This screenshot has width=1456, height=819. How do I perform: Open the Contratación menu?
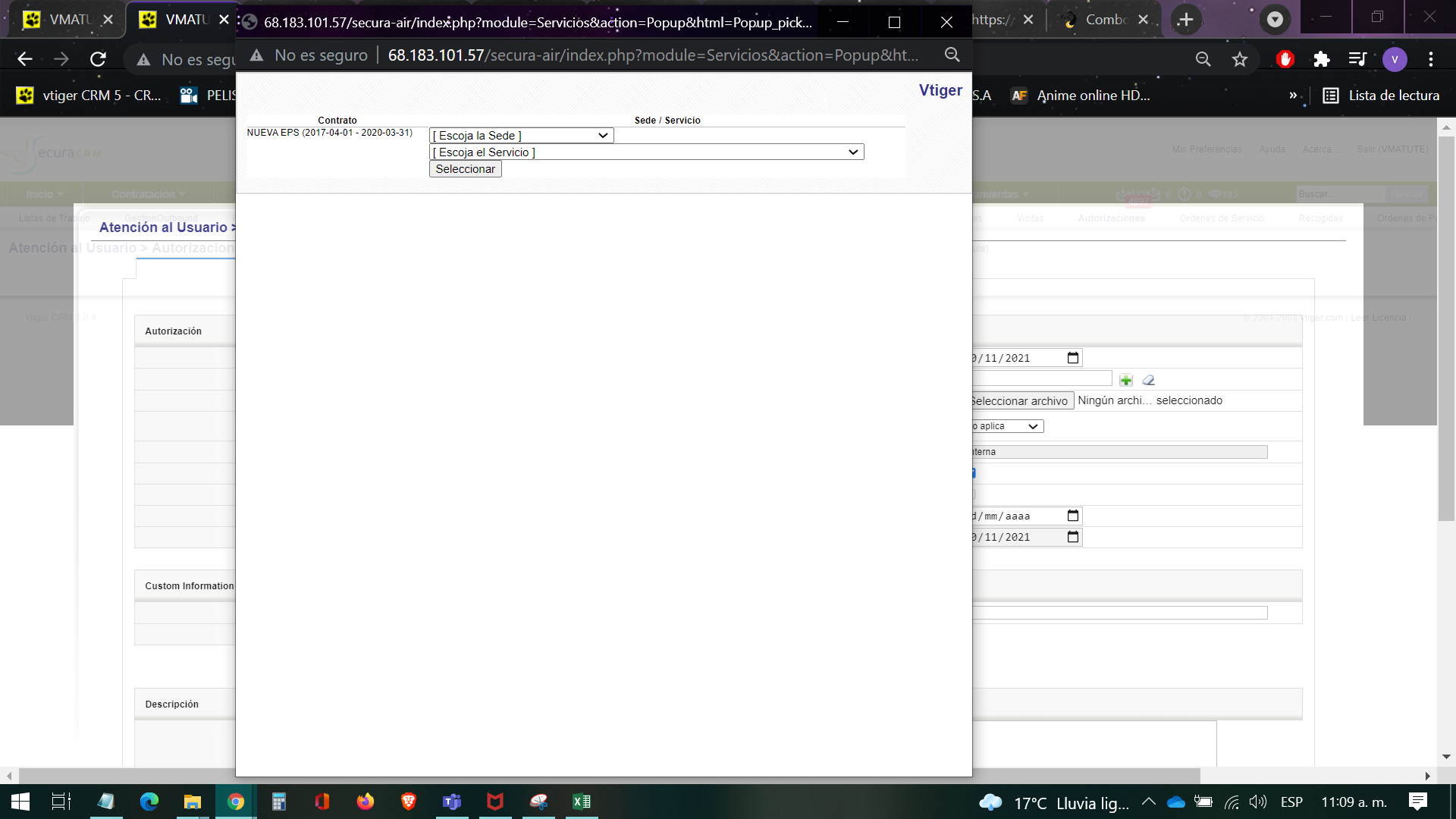coord(148,194)
